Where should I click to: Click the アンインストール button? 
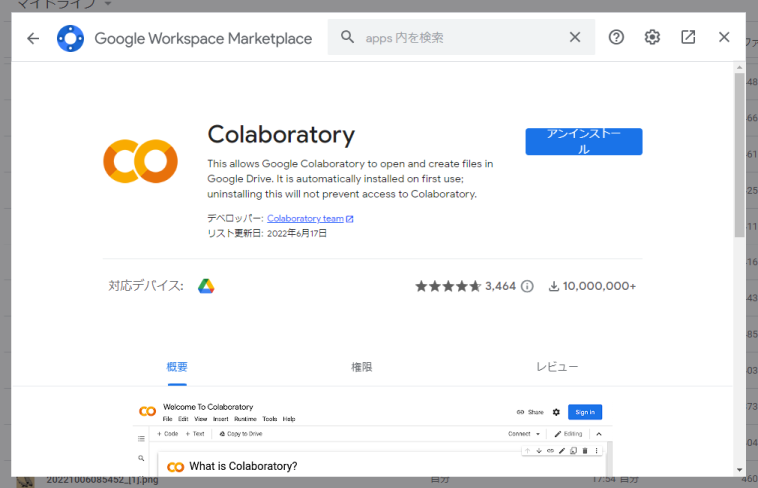(584, 141)
